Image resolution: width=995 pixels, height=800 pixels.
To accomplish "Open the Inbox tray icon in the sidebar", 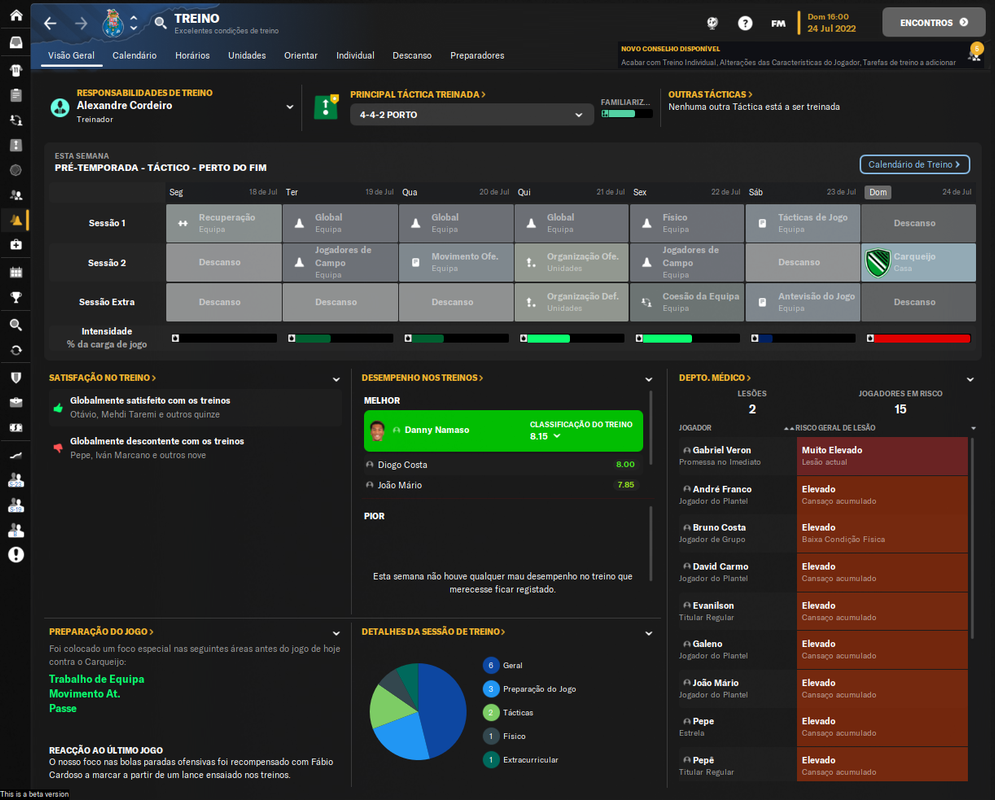I will click(16, 43).
